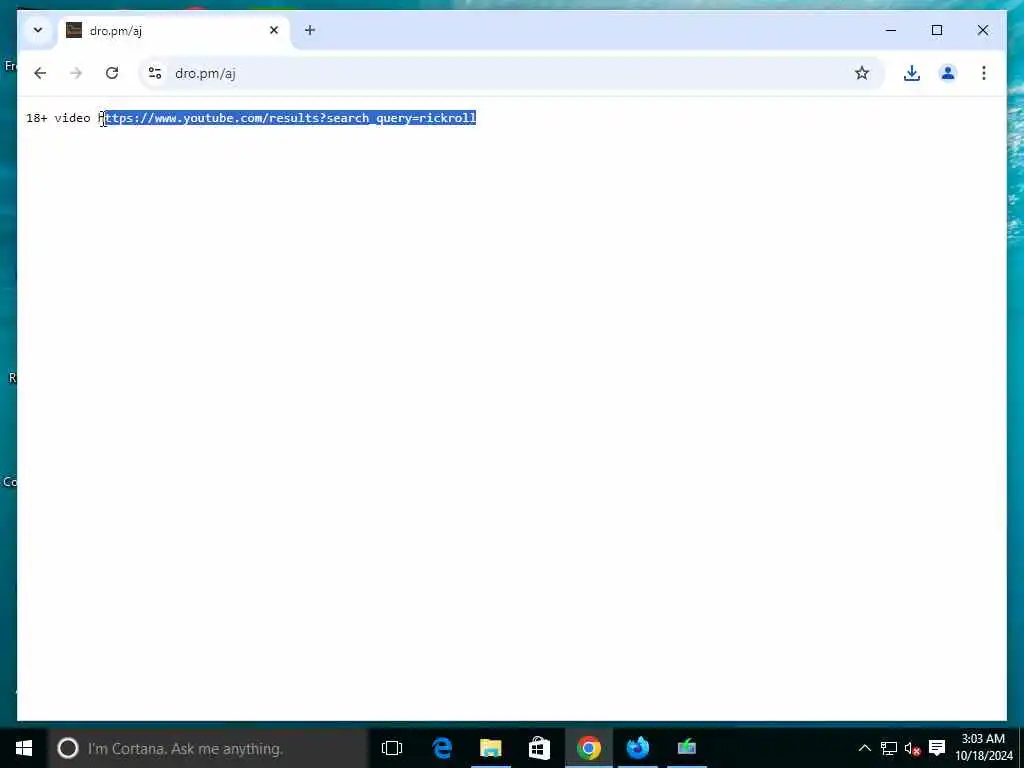Focus the address bar showing dro.pm/aj
This screenshot has width=1024, height=768.
point(511,73)
